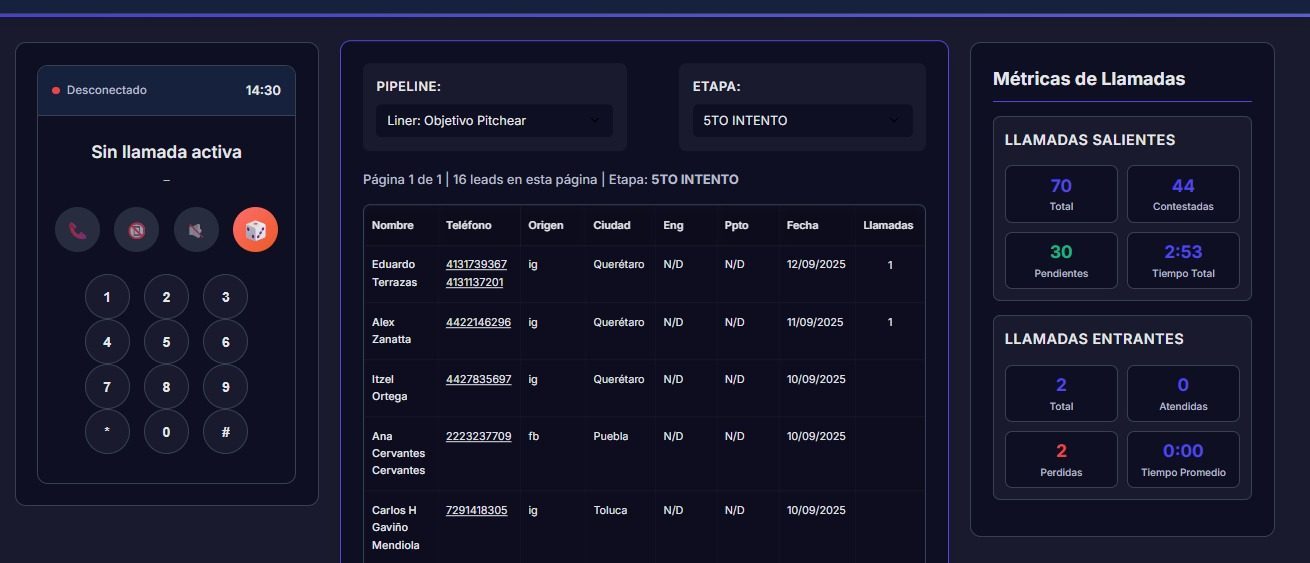
Task: Open the Etapa dropdown showing 5TO INTENTO
Action: (802, 121)
